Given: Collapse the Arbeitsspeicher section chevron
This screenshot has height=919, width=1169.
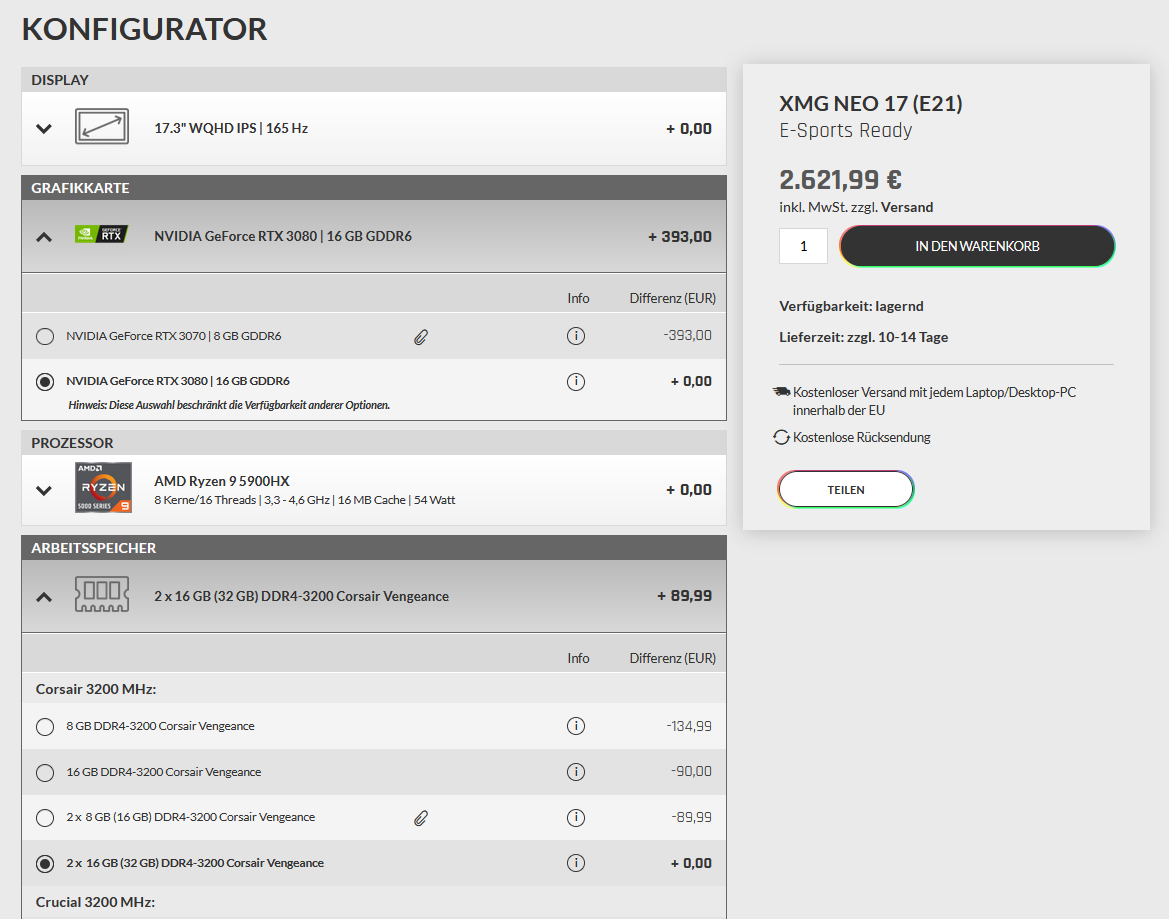Looking at the screenshot, I should tap(44, 597).
